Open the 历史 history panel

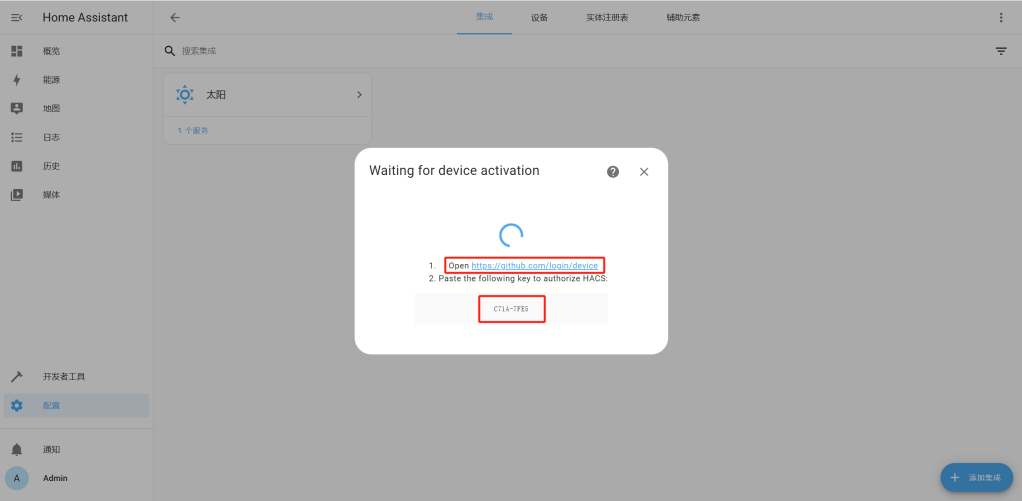pos(51,166)
